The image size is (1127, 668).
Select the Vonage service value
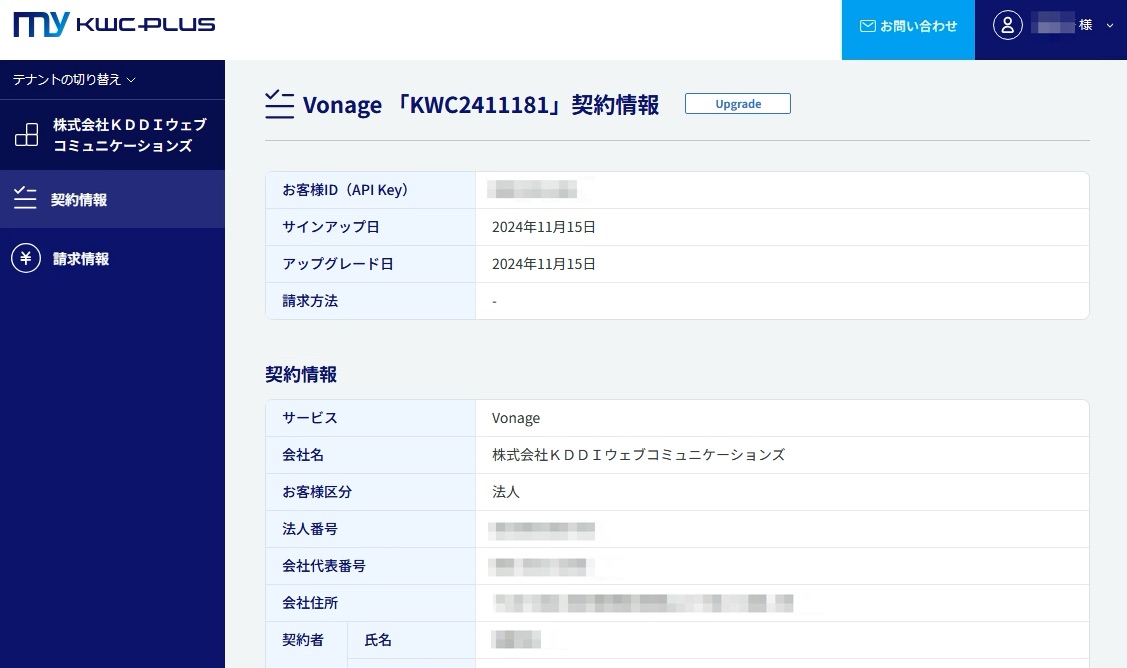pos(516,418)
